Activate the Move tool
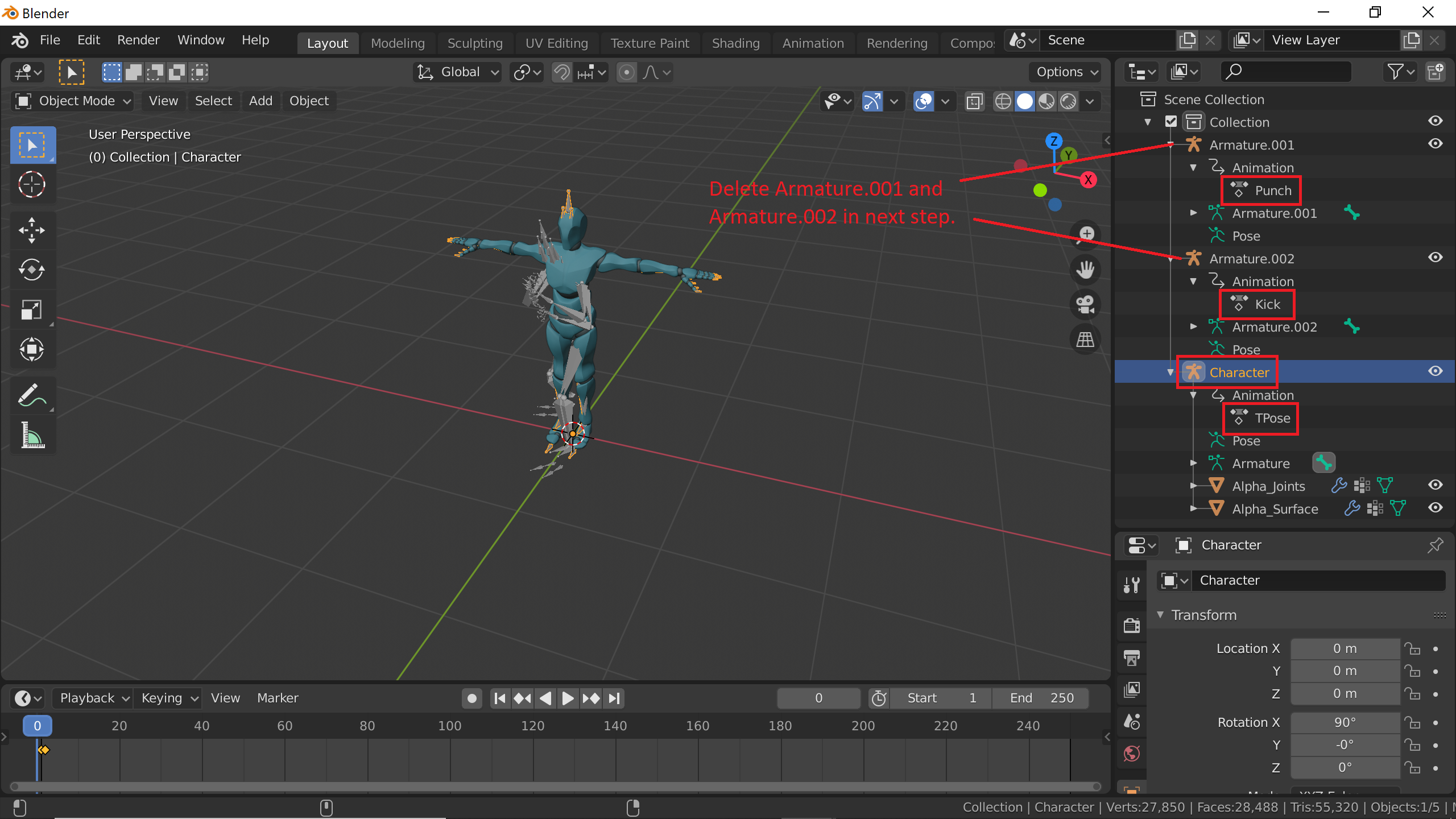1456x819 pixels. (x=32, y=230)
